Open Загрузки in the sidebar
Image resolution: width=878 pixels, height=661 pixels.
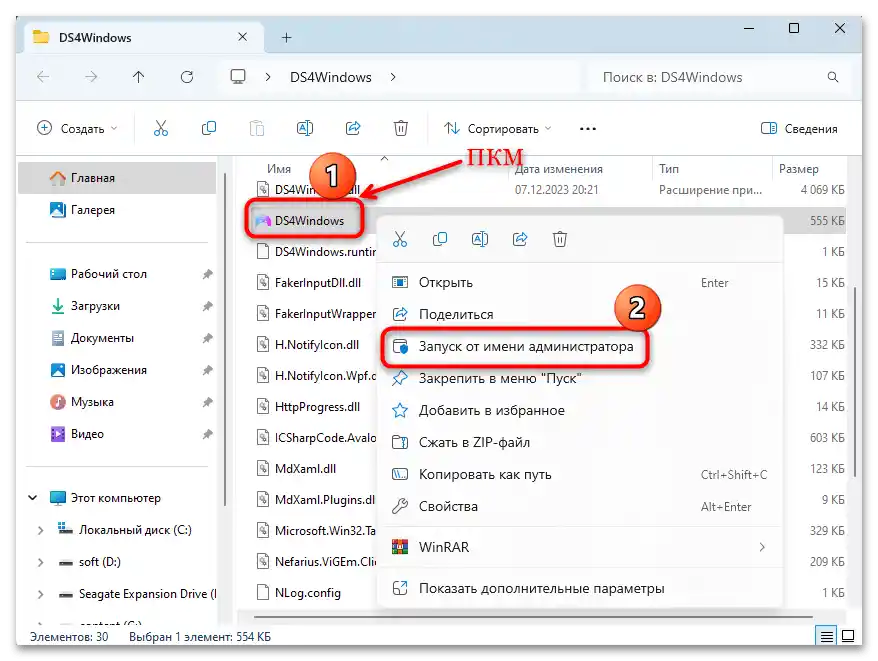click(117, 306)
